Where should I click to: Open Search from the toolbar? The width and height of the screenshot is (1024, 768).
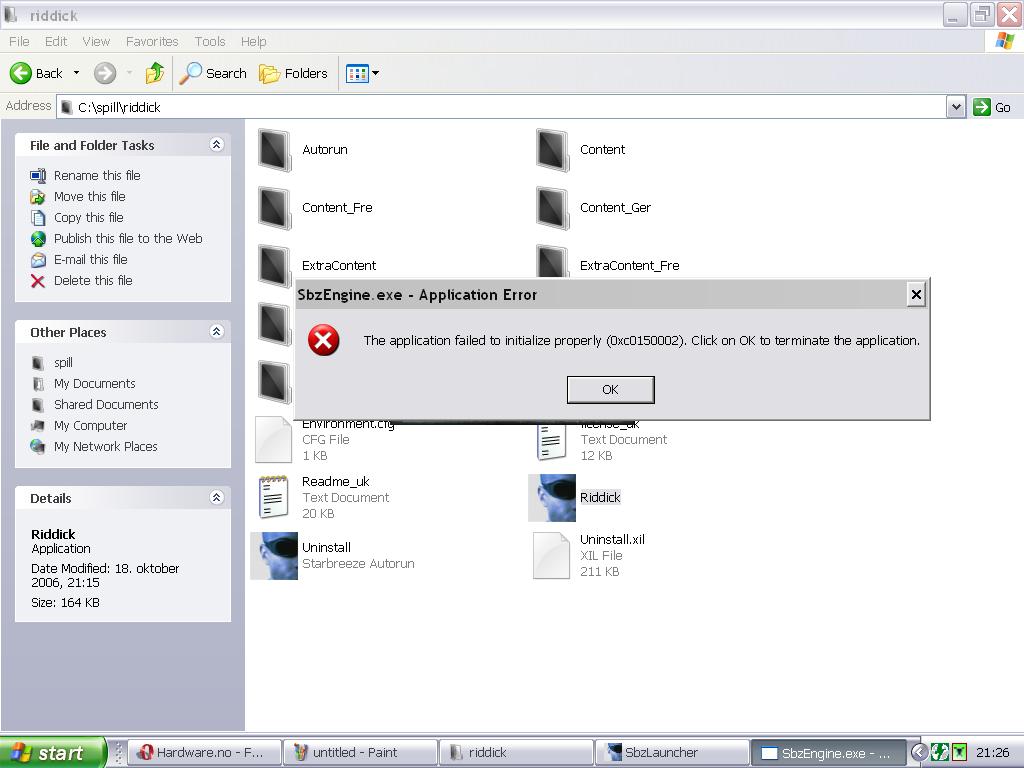[x=214, y=73]
